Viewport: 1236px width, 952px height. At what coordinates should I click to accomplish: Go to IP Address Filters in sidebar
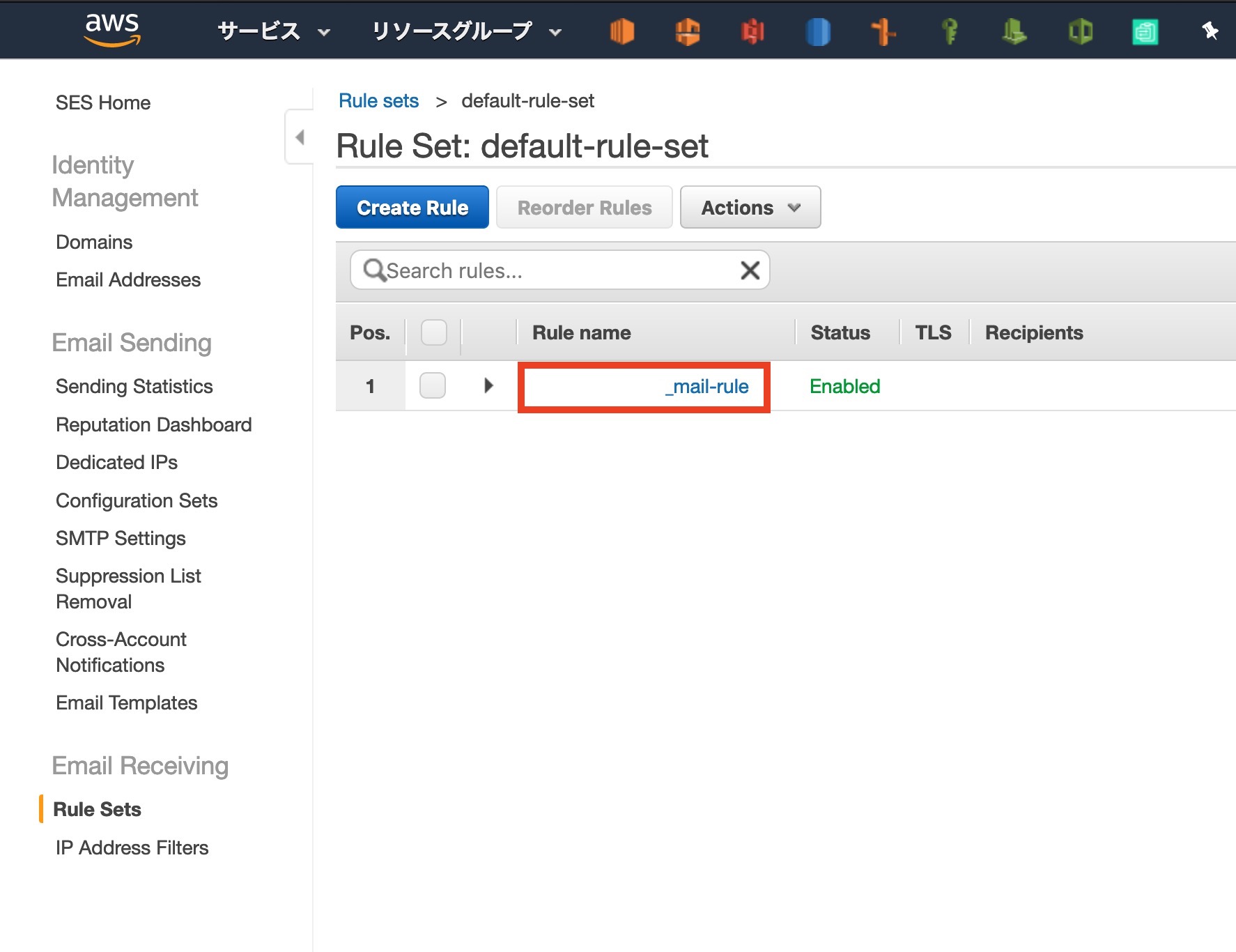tap(132, 847)
